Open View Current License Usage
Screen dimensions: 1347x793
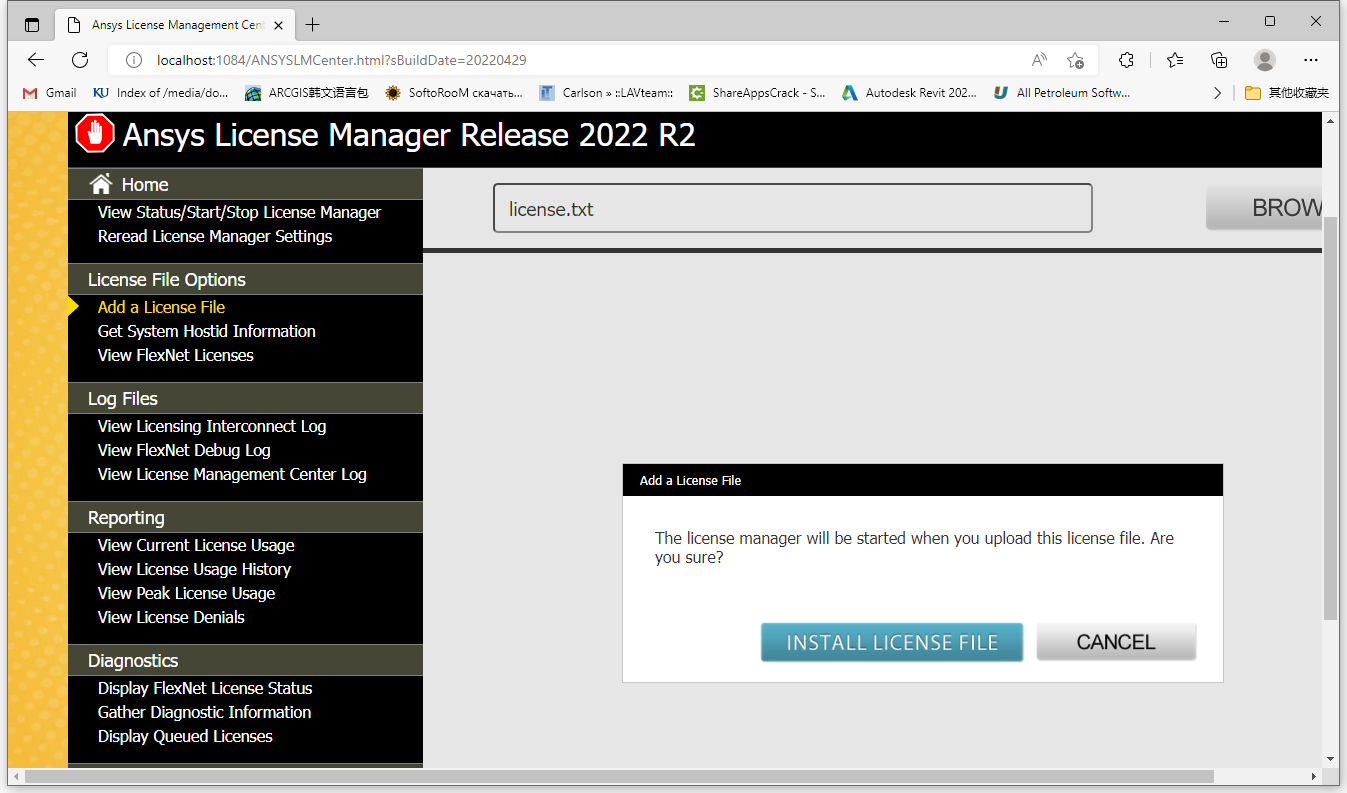click(196, 545)
